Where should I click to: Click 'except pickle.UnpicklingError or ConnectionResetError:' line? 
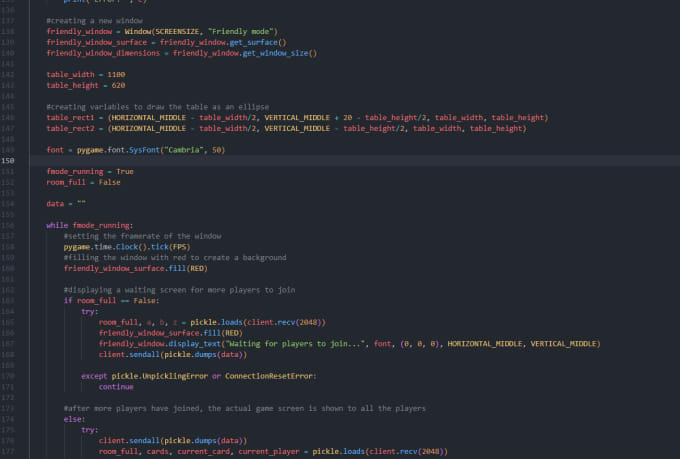(x=199, y=376)
